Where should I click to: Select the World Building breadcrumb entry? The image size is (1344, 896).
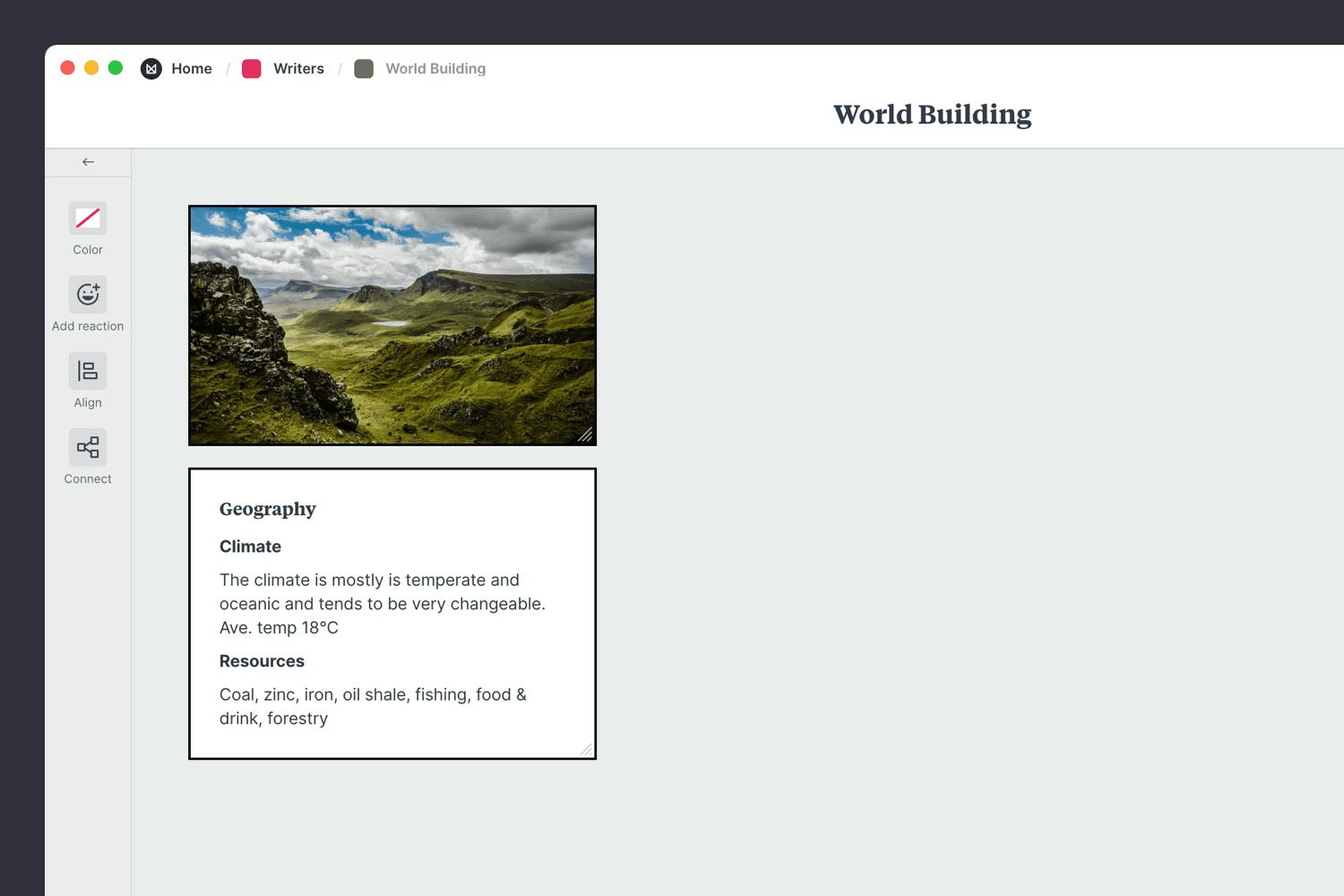coord(435,68)
